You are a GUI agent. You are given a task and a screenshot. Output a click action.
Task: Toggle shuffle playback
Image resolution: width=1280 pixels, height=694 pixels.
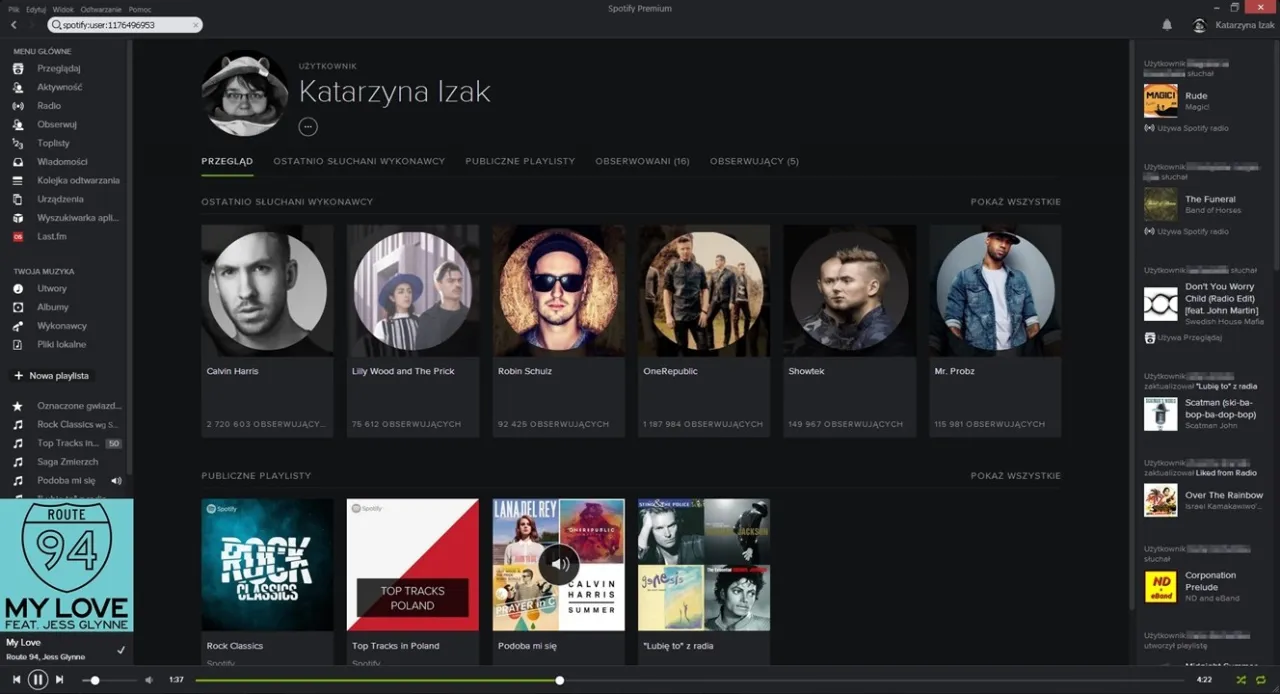(1241, 680)
